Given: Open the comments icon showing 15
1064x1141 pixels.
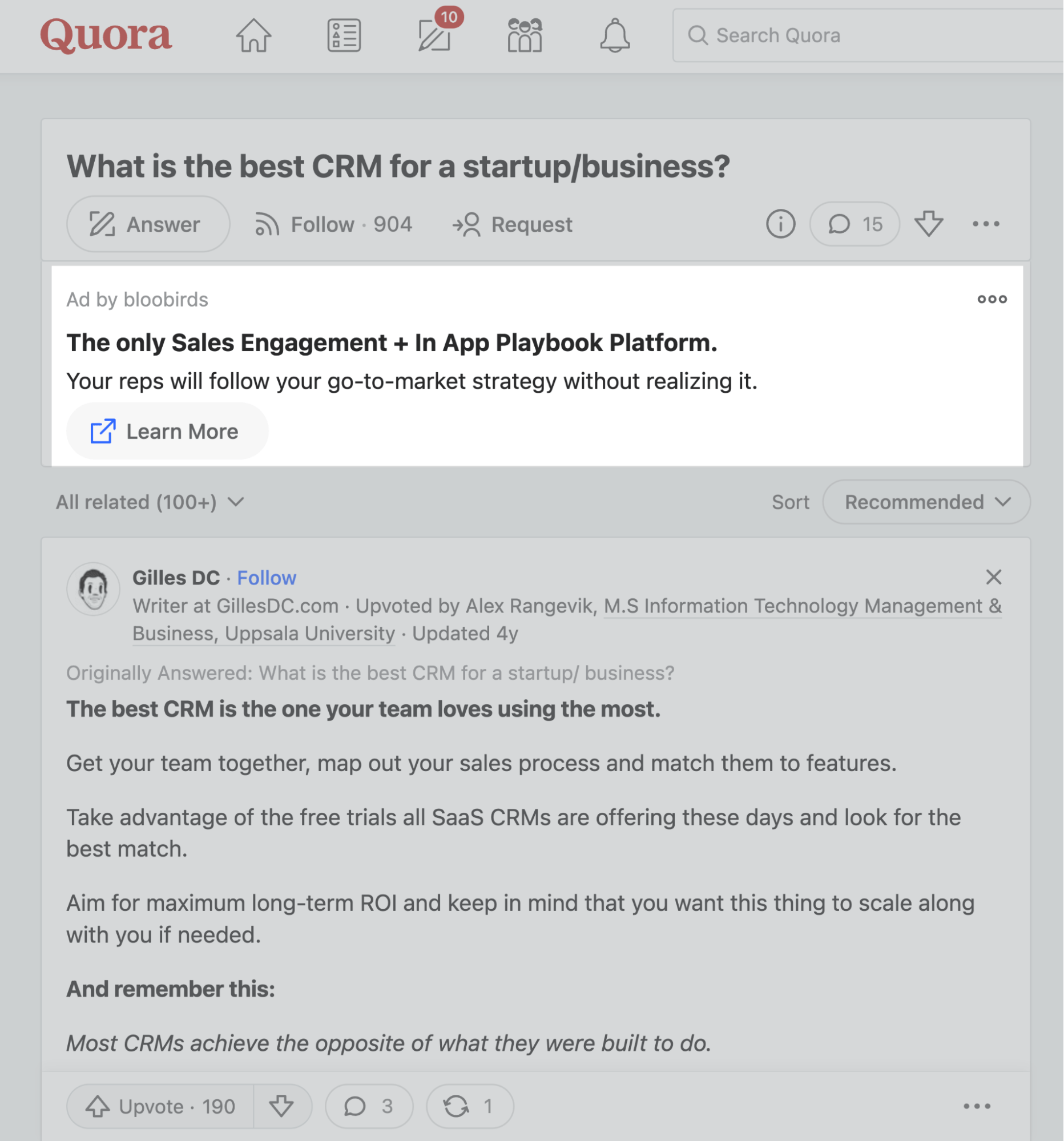Looking at the screenshot, I should tap(854, 224).
